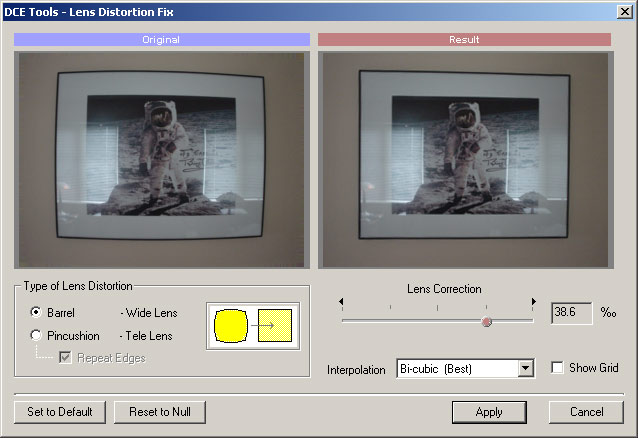Screen dimensions: 638x438
Task: Enable the Show Grid checkbox
Action: point(557,368)
